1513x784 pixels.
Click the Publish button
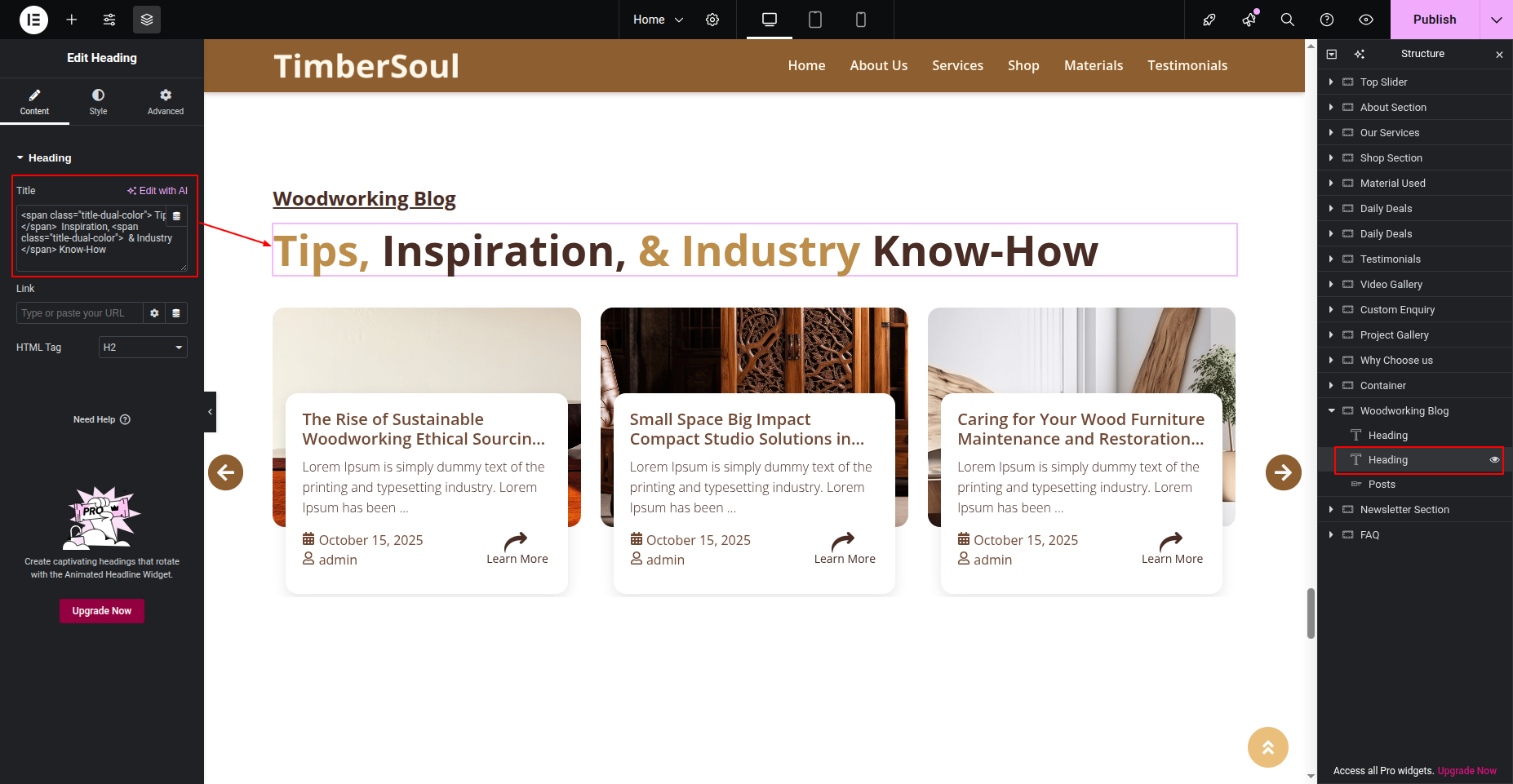[x=1434, y=20]
